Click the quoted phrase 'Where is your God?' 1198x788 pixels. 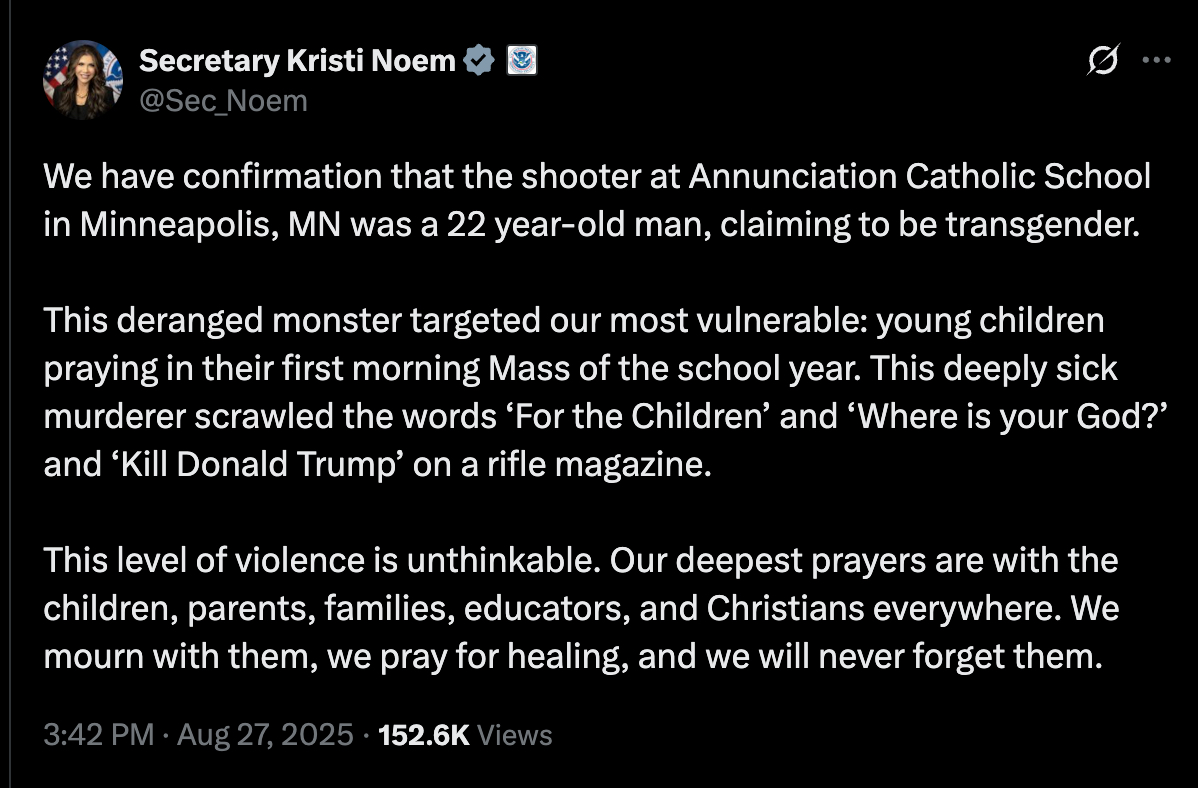[x=975, y=417]
